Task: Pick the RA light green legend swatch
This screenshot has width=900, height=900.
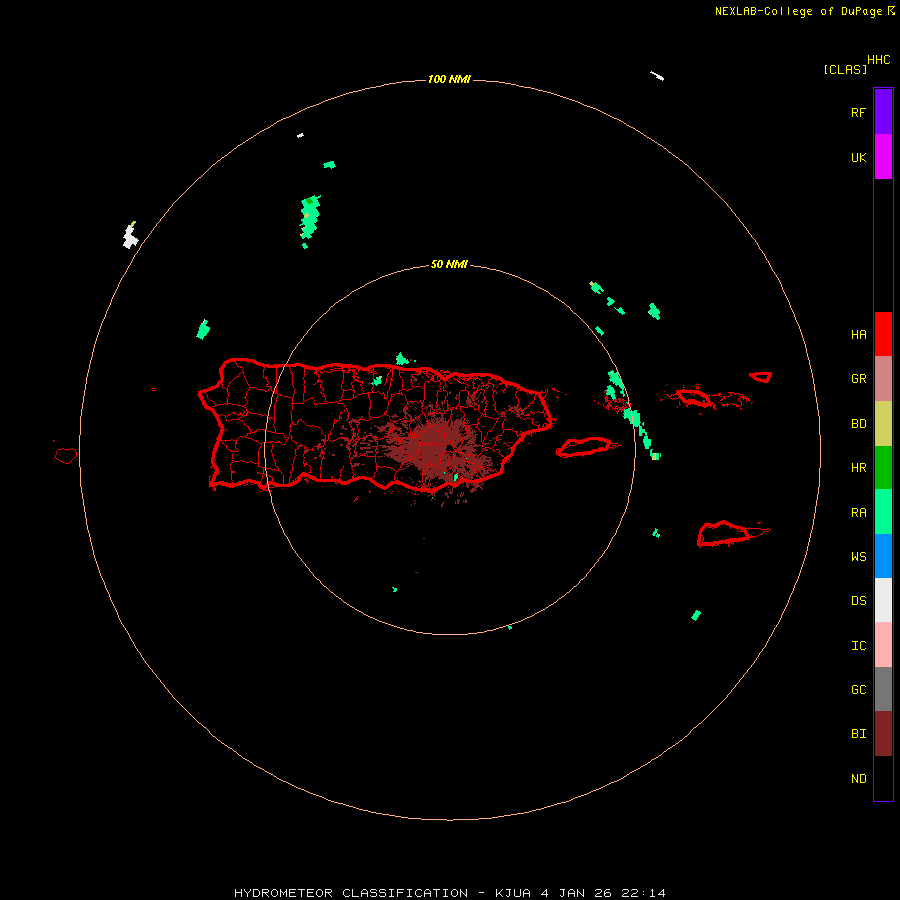Action: pyautogui.click(x=883, y=512)
